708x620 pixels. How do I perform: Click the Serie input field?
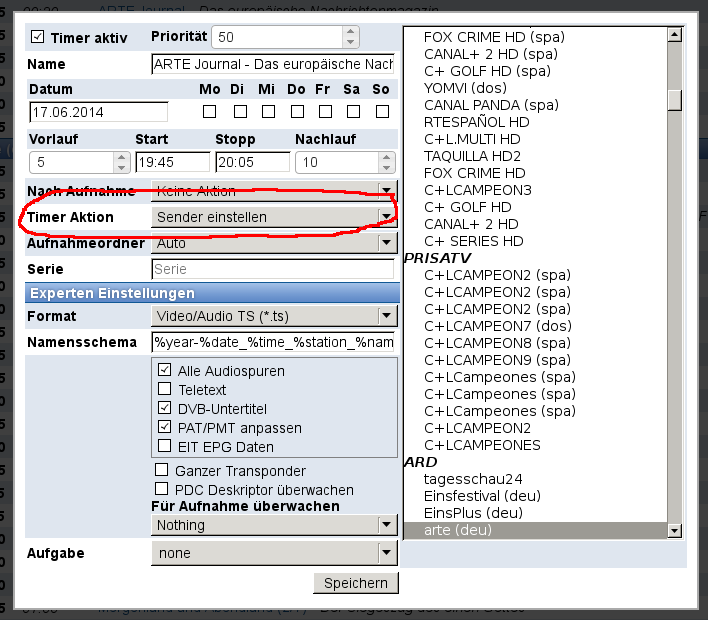coord(272,269)
